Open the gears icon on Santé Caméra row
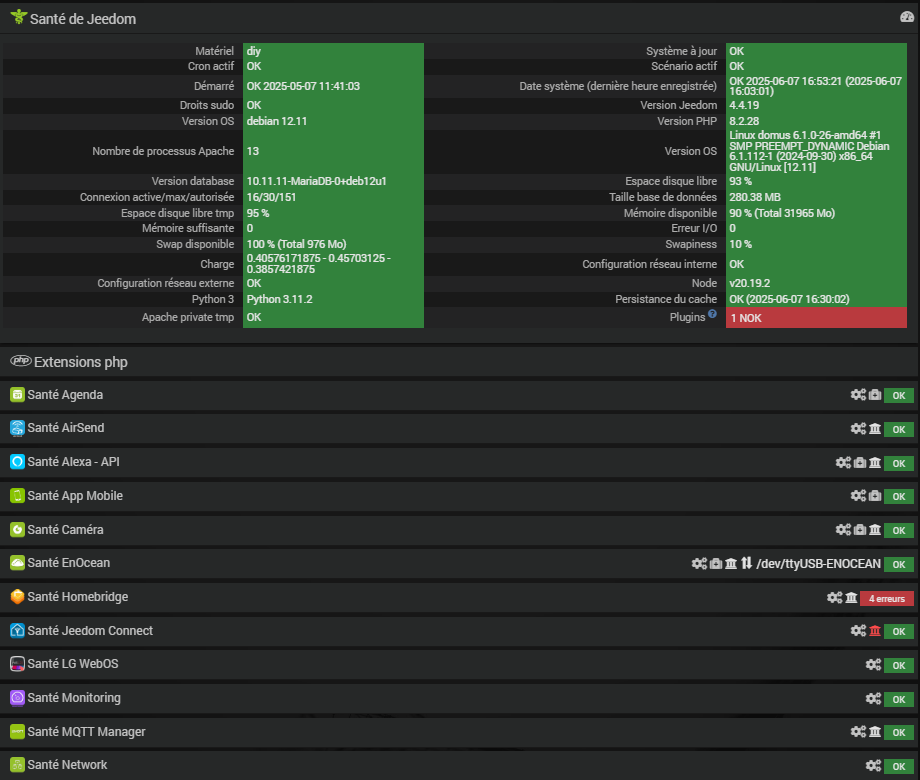920x780 pixels. [843, 530]
